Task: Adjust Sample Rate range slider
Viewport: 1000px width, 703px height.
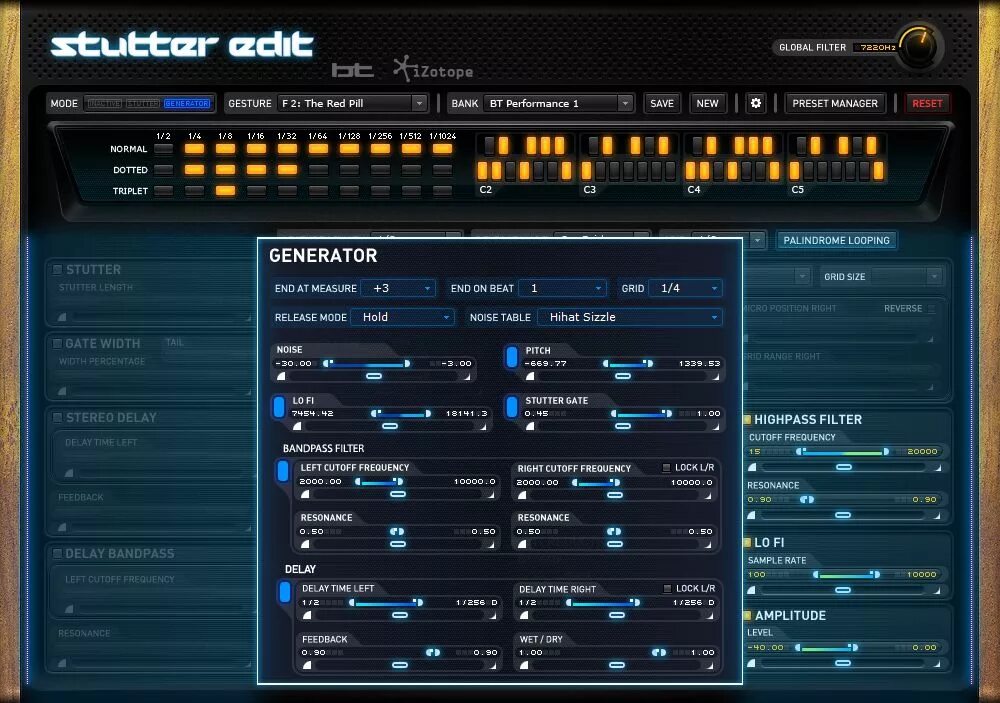Action: click(x=847, y=575)
